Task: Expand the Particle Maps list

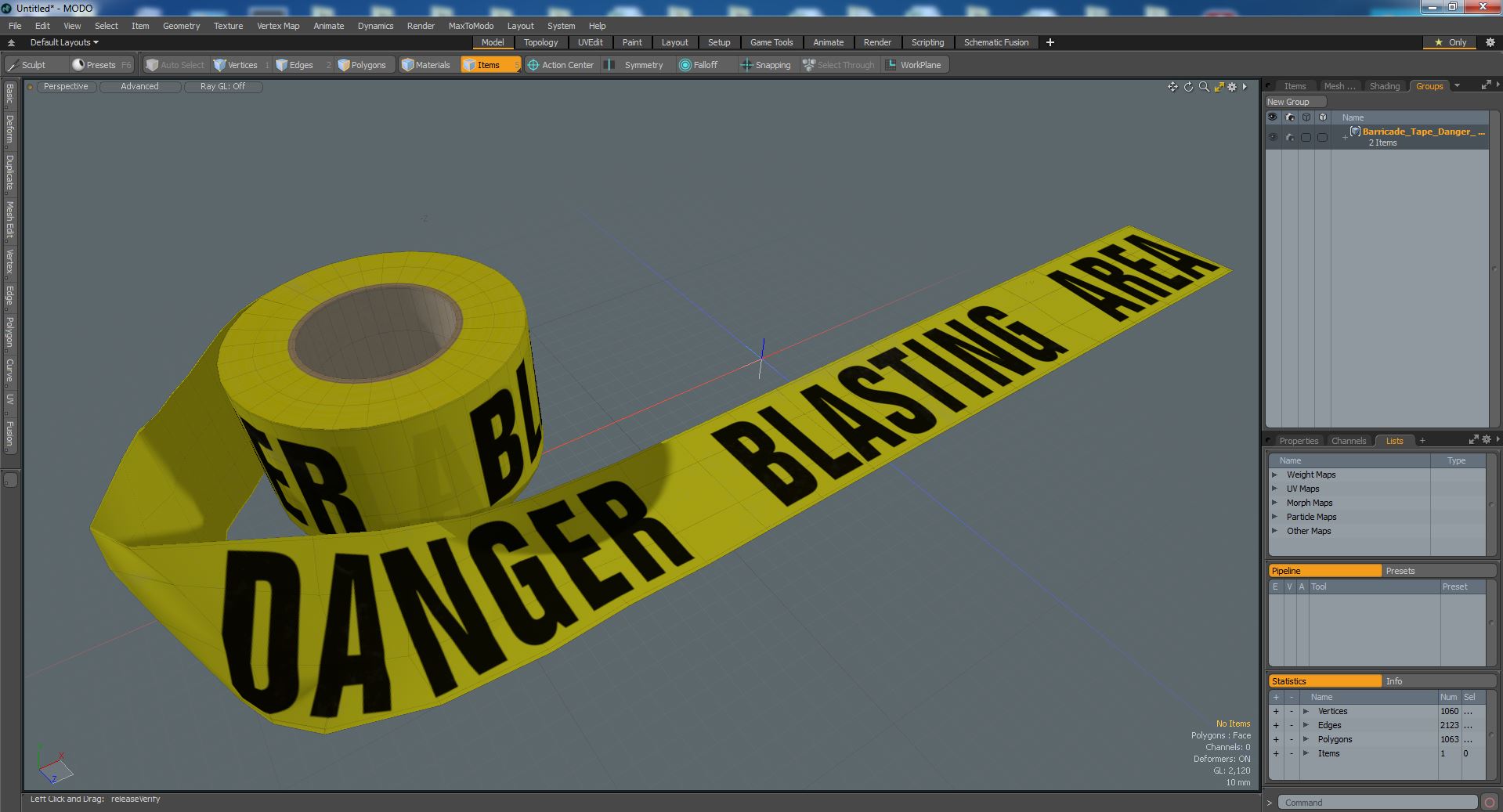Action: [1274, 517]
